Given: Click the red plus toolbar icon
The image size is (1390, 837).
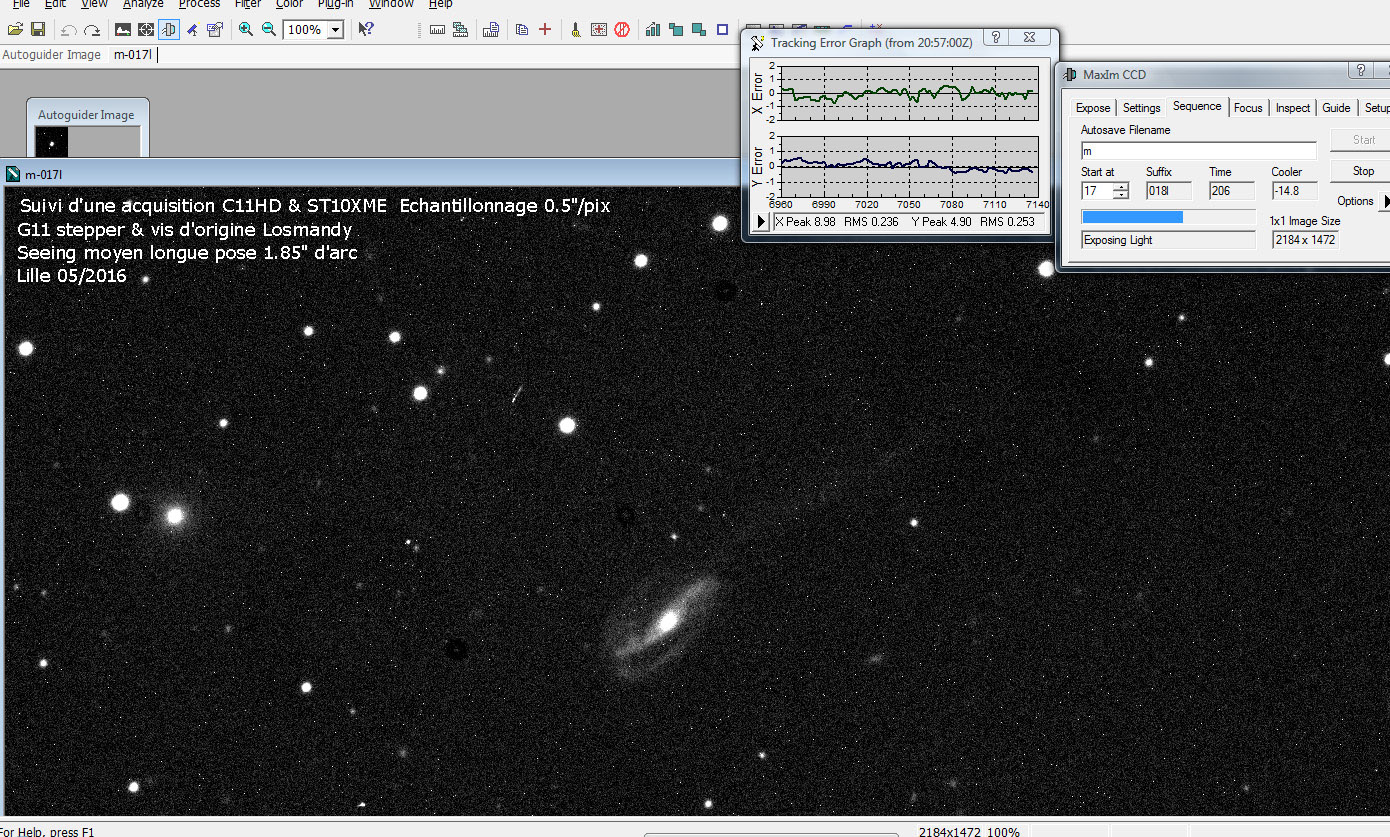Looking at the screenshot, I should pos(545,30).
